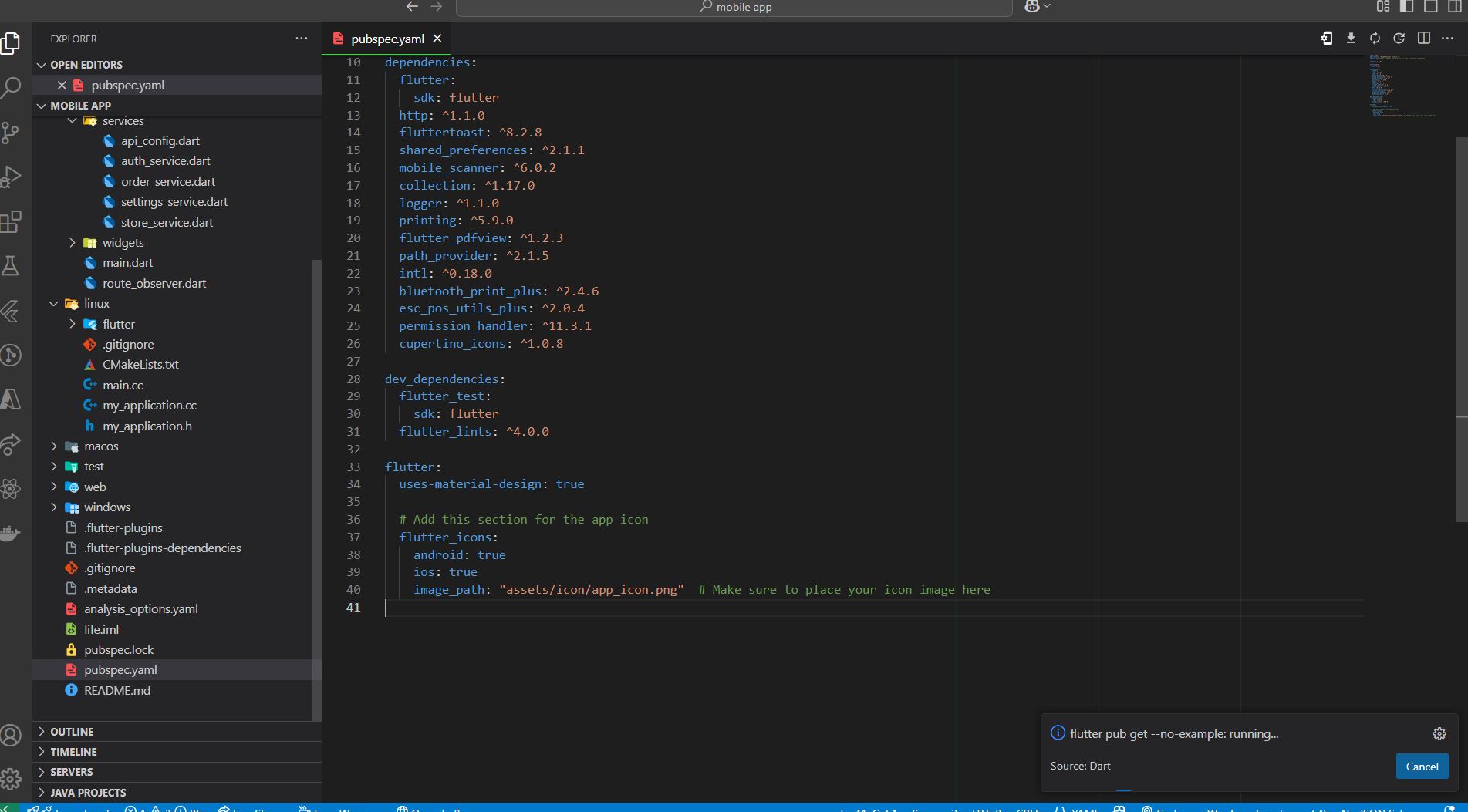The image size is (1468, 812).
Task: Open pubspec.lock file
Action: 118,649
